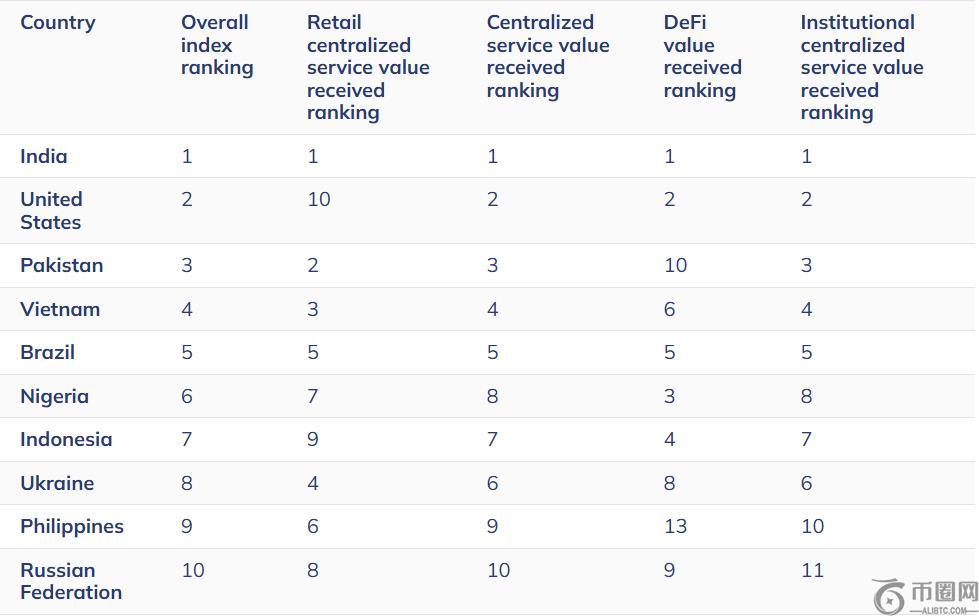Screen dimensions: 979x616
Task: Click the Retail centralized service value header
Action: tap(367, 67)
